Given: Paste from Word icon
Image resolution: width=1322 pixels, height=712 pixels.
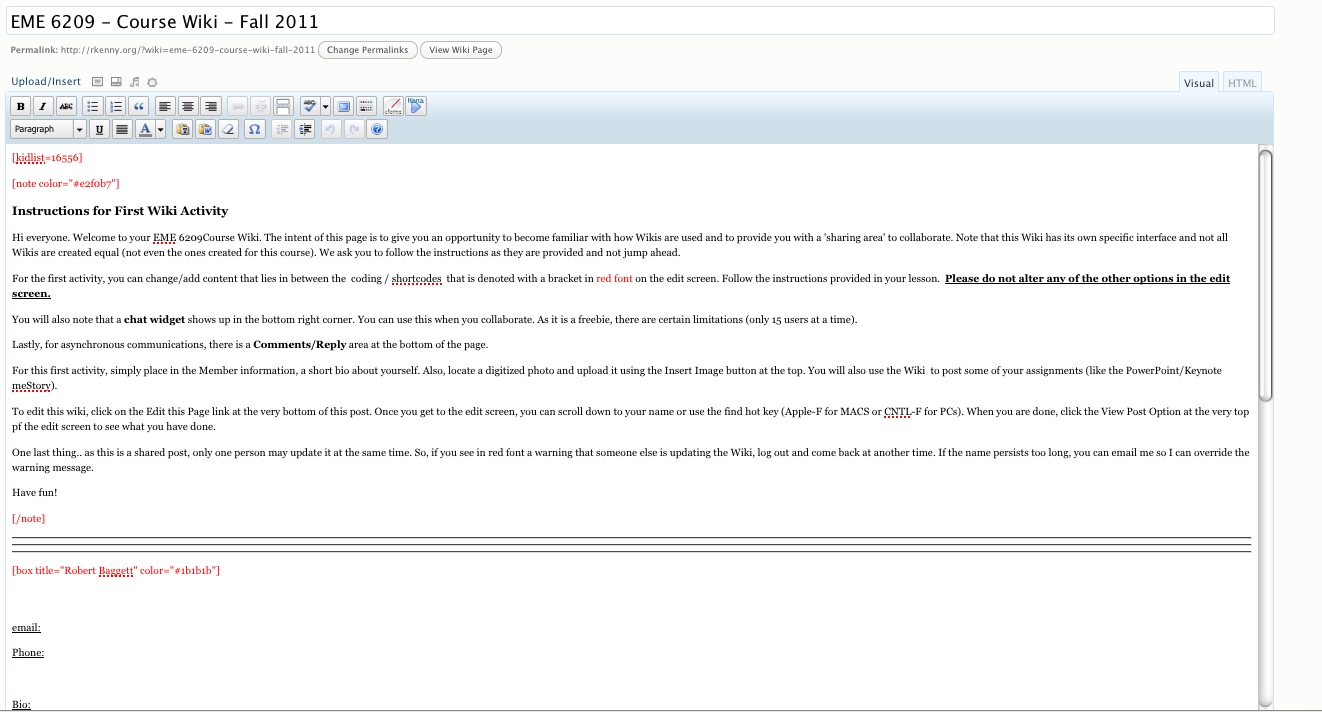Looking at the screenshot, I should pos(205,129).
